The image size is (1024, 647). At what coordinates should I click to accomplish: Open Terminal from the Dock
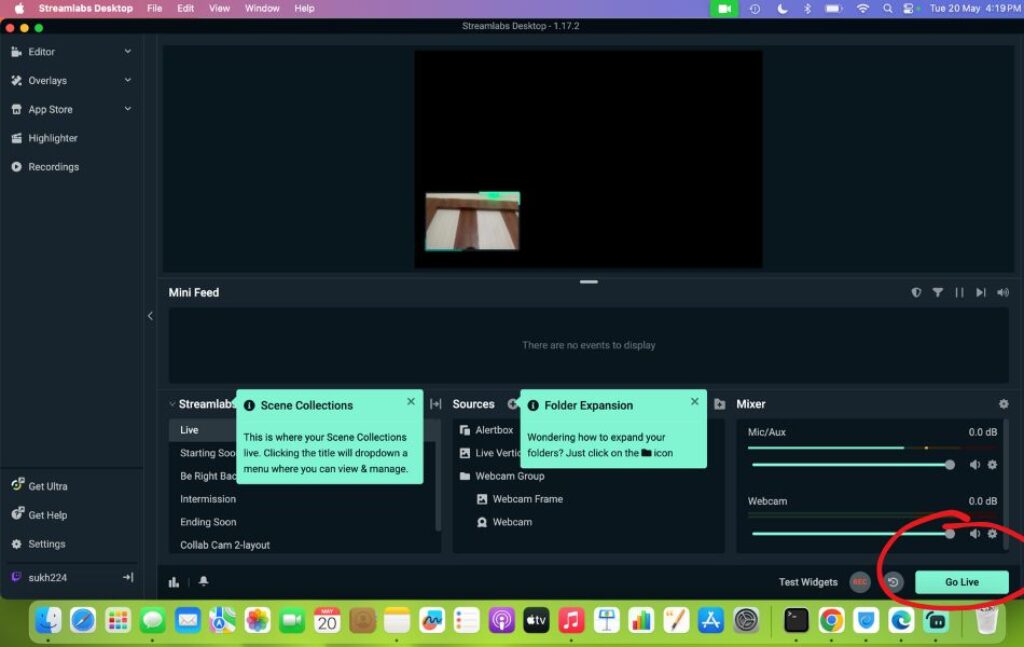click(796, 620)
